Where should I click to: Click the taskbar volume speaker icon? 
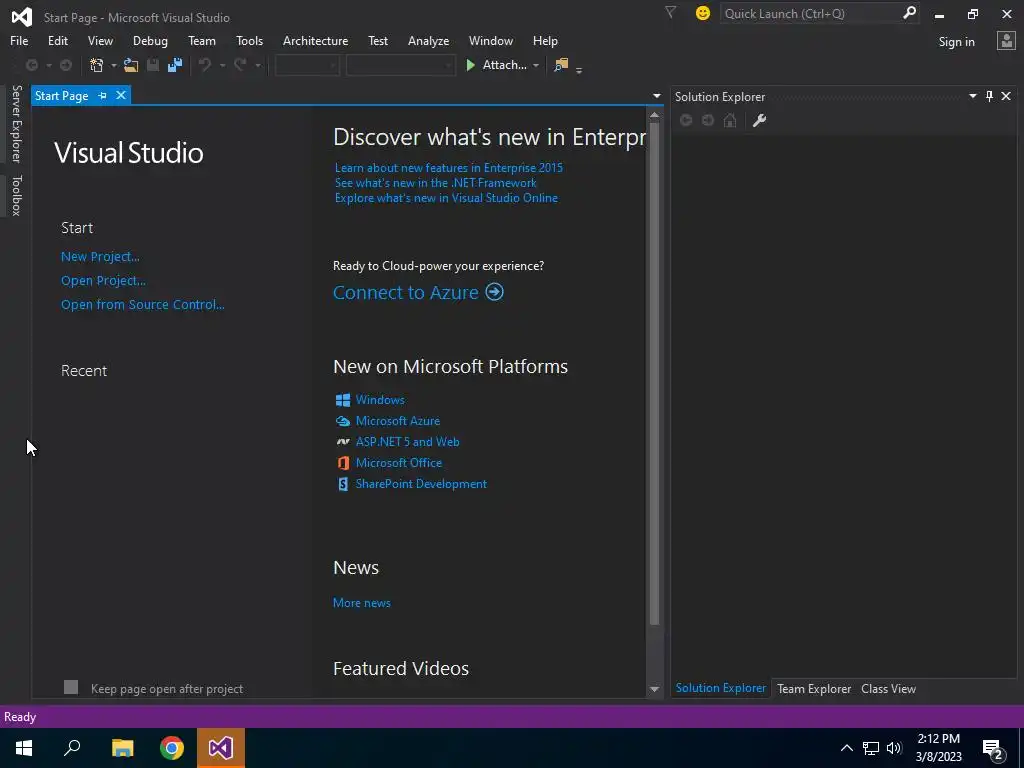[894, 748]
